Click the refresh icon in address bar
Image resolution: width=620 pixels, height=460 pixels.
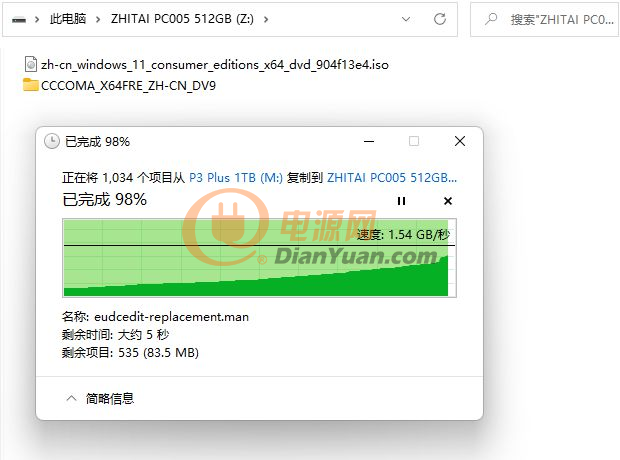pyautogui.click(x=440, y=19)
